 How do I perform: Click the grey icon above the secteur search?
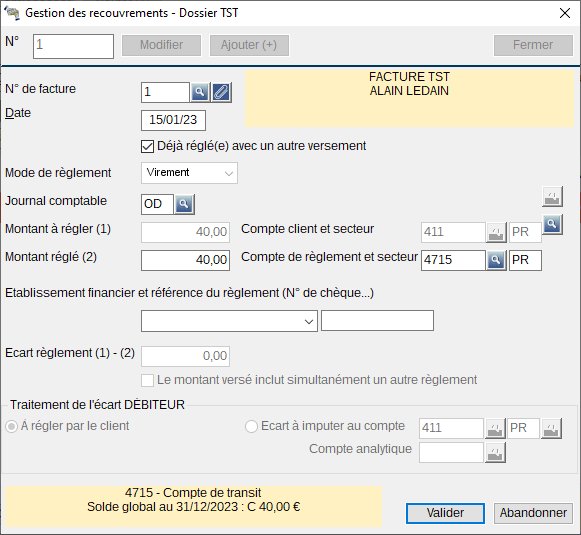coord(552,197)
